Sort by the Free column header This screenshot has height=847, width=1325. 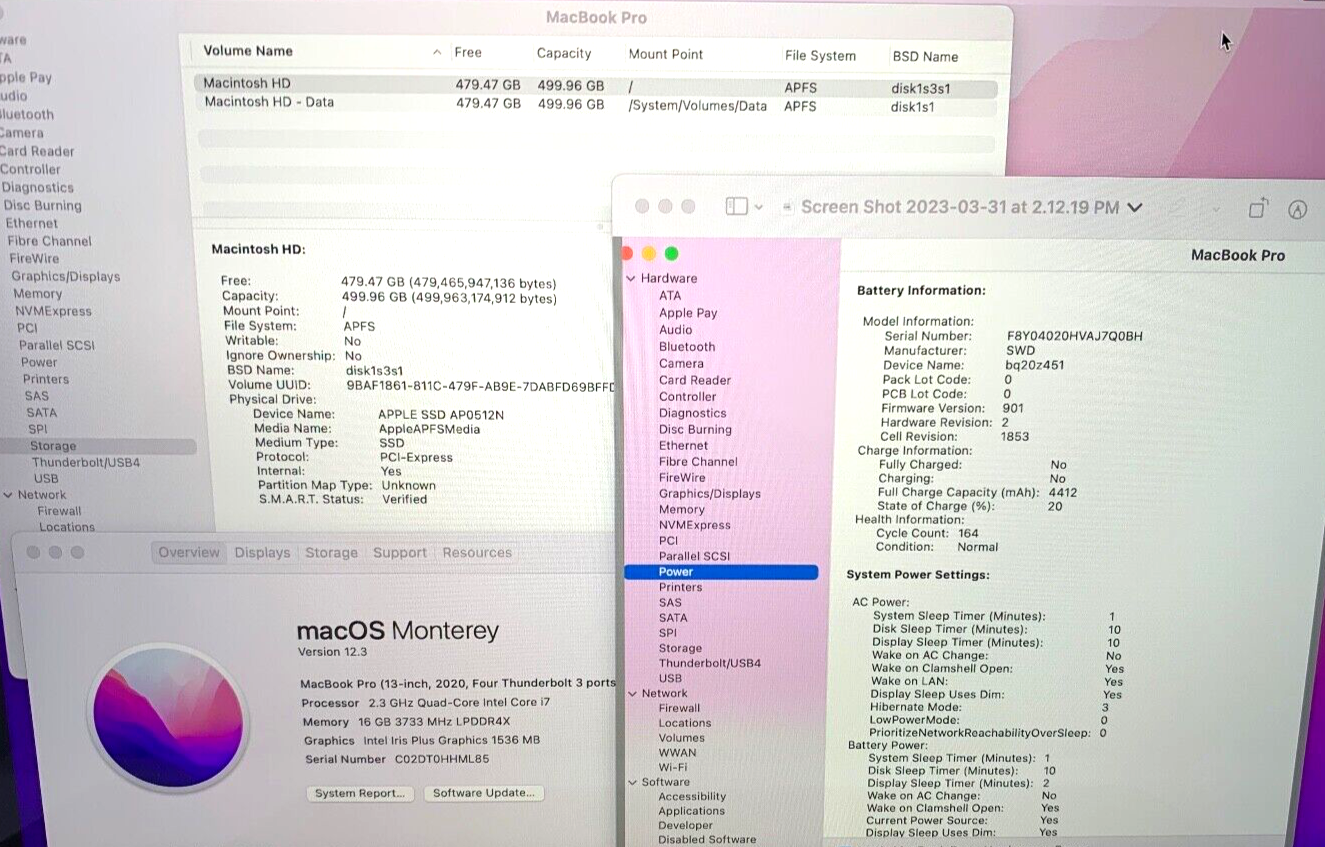point(468,53)
